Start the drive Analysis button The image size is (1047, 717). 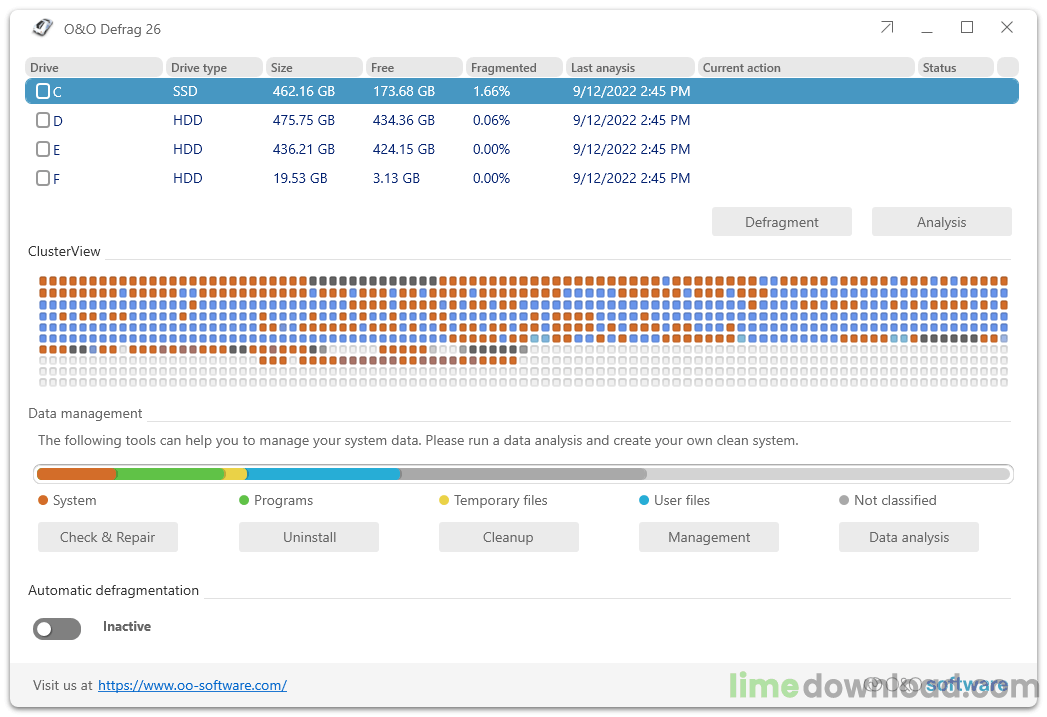coord(941,222)
